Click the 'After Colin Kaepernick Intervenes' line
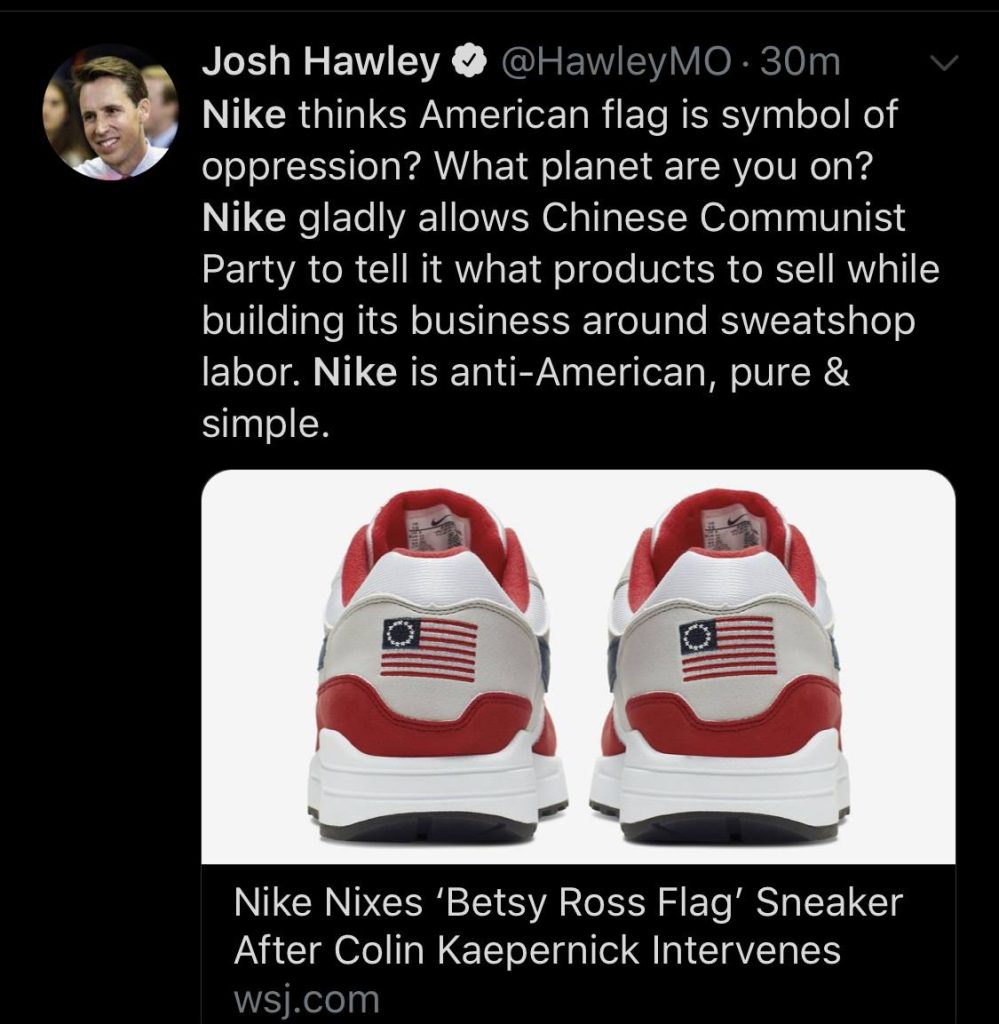 (x=537, y=950)
